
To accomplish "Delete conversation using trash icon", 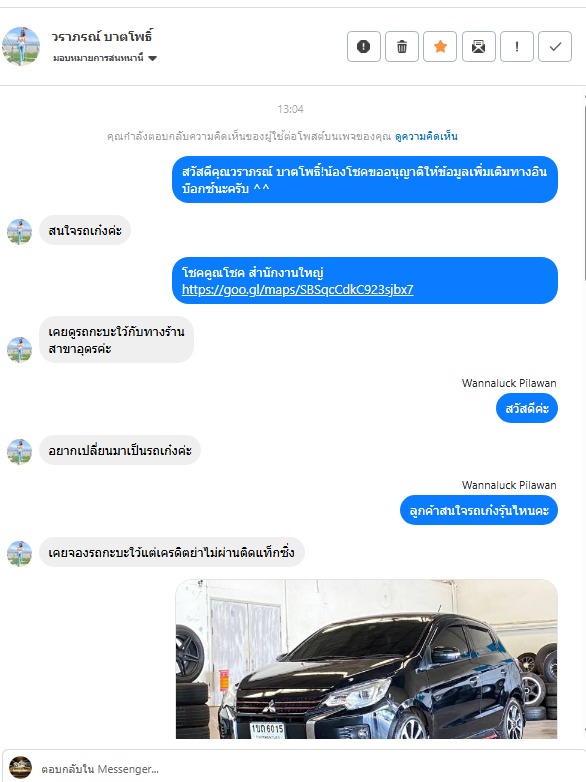I will (401, 46).
